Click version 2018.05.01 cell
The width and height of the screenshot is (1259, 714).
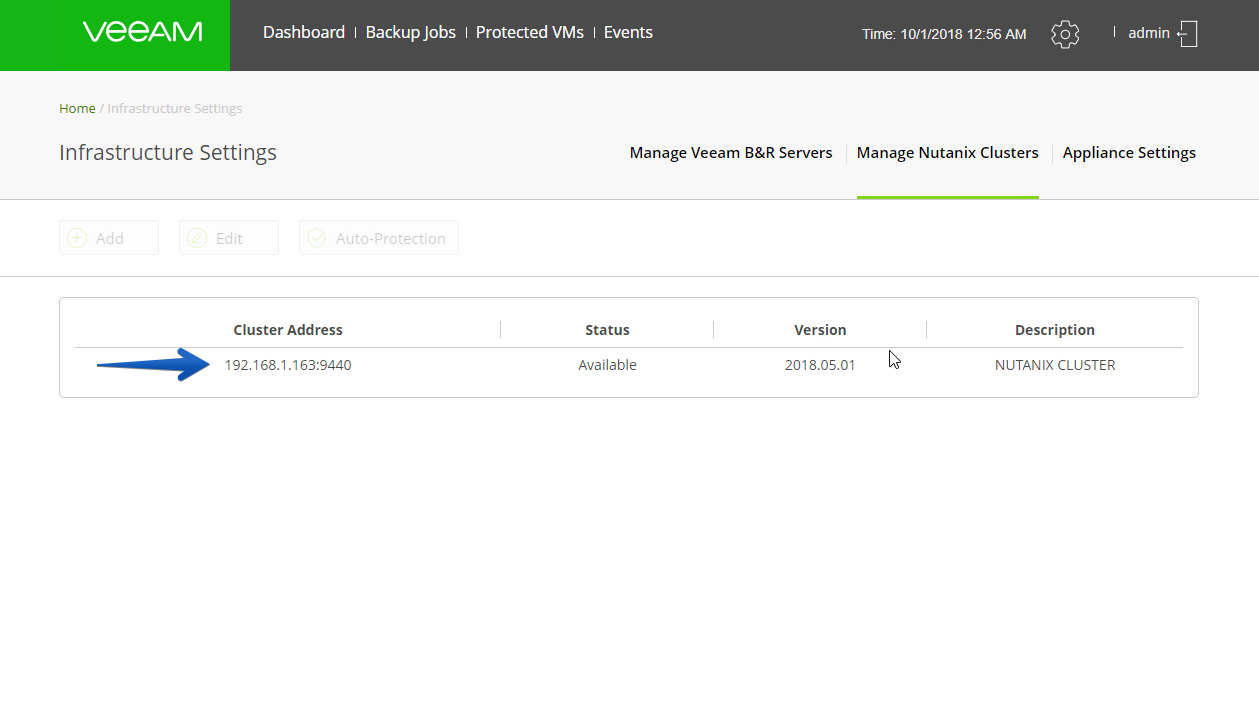click(820, 365)
